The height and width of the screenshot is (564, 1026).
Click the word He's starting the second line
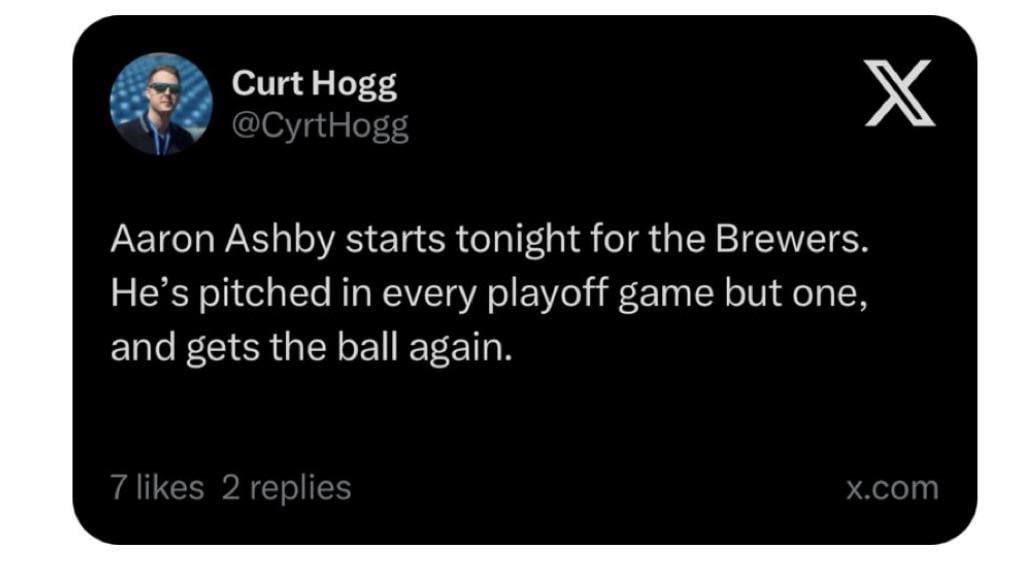139,295
